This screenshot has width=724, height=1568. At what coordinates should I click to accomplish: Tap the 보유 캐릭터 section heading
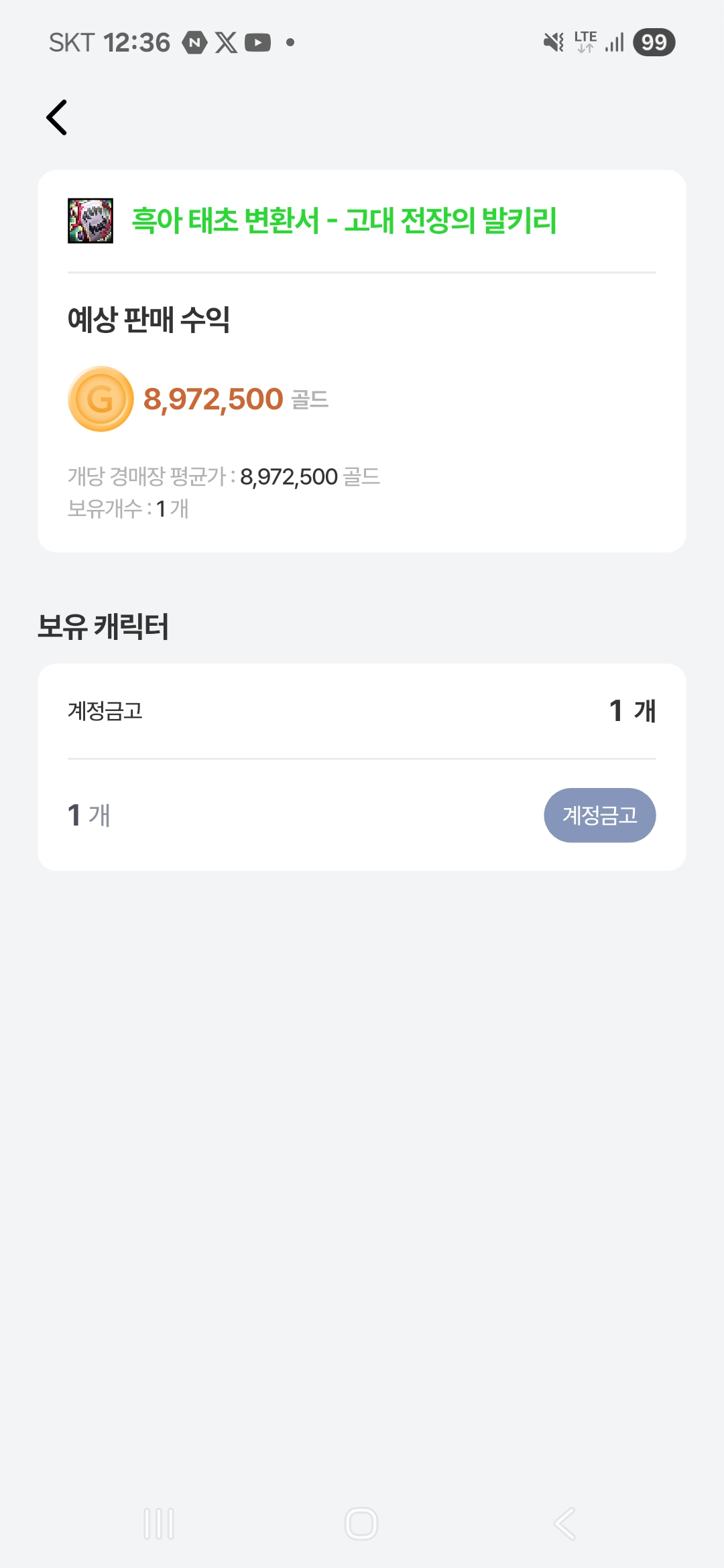pyautogui.click(x=103, y=627)
